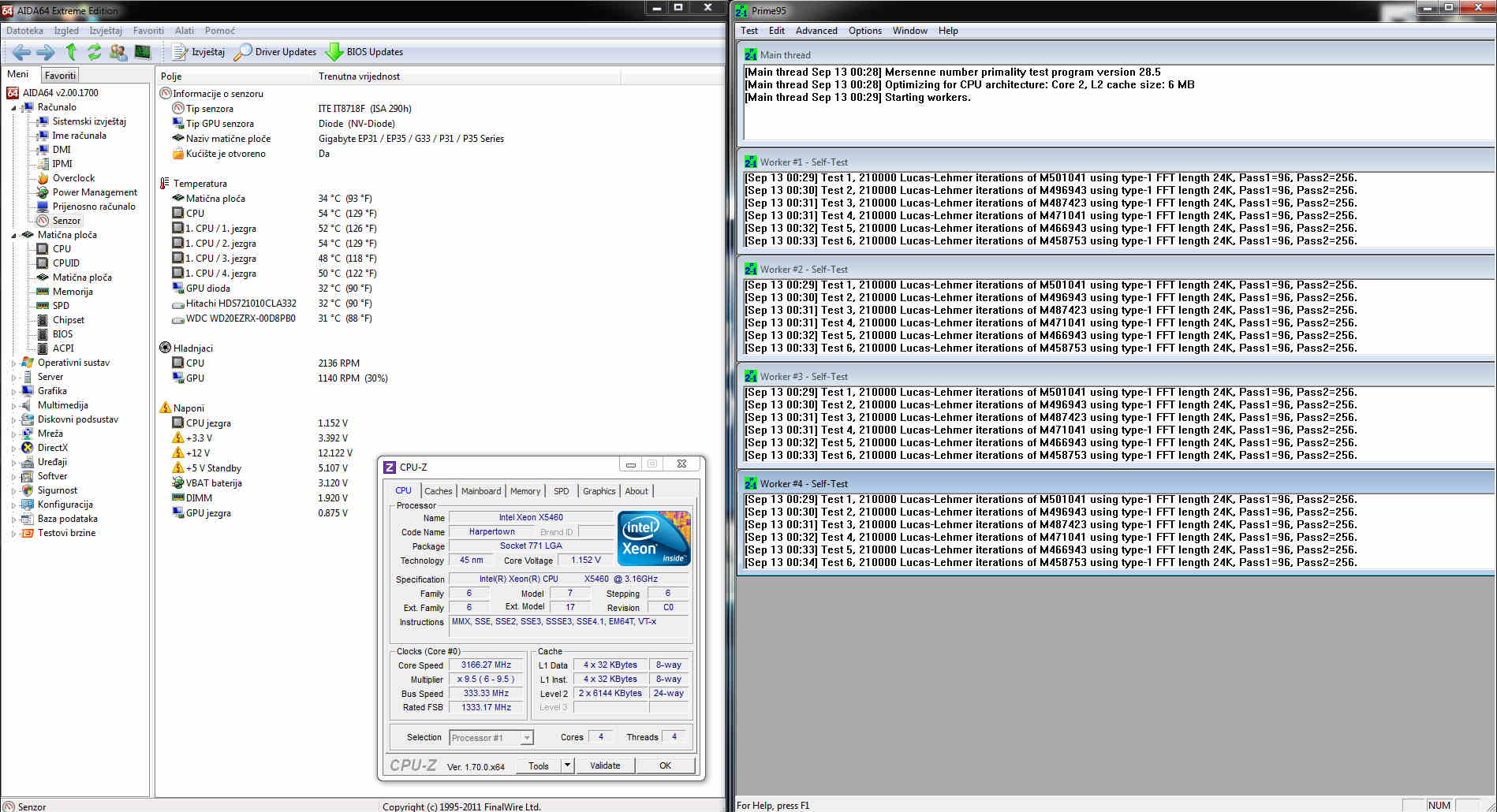Open BIOS Updates from the toolbar

coord(364,52)
